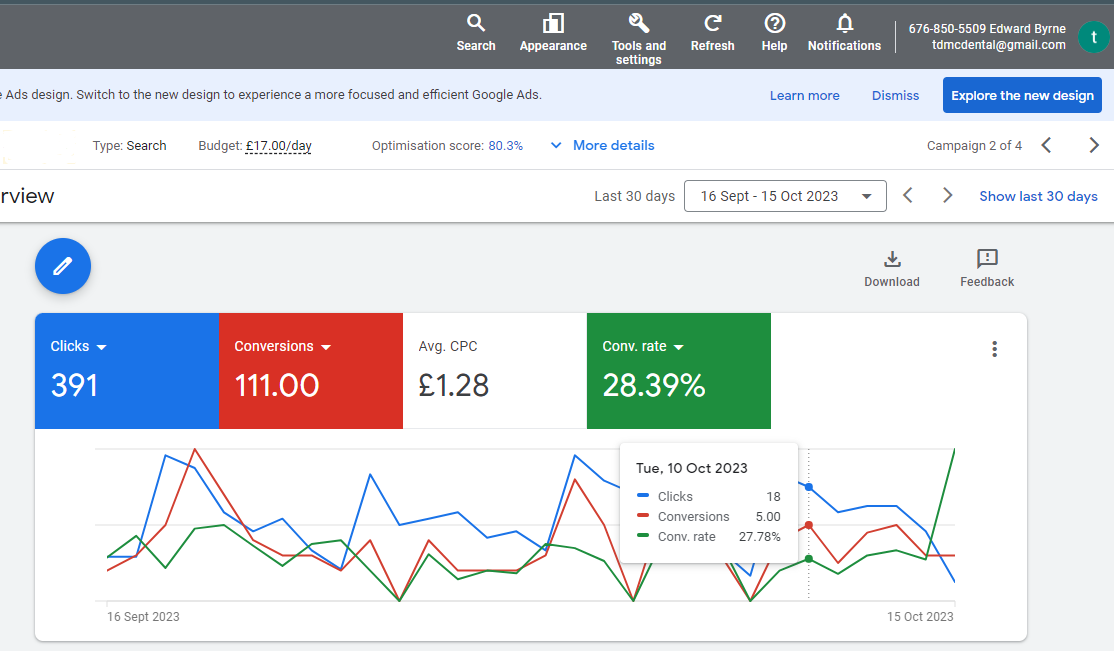
Task: Open Tools and settings
Action: click(x=638, y=33)
